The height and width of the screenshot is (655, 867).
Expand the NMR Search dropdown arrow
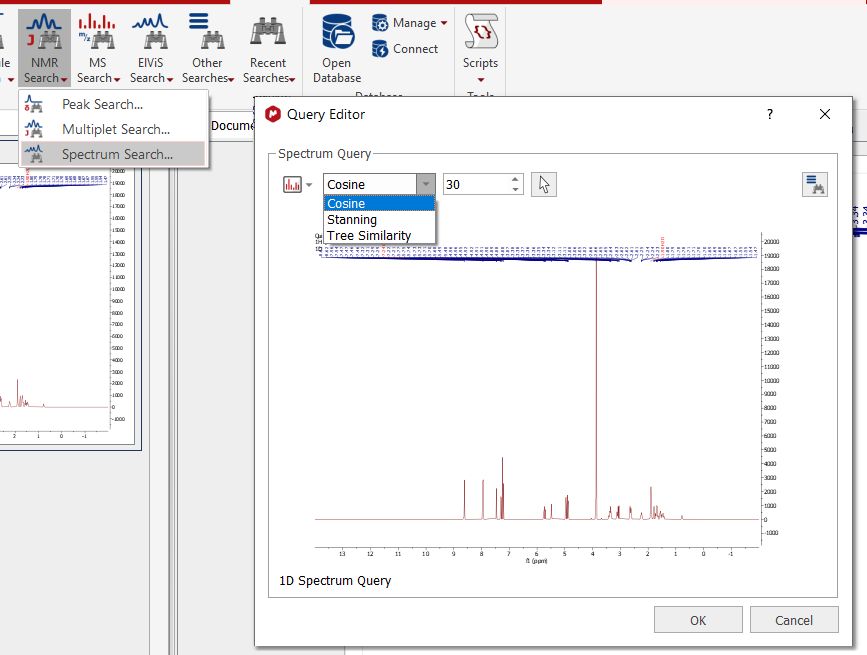click(64, 80)
